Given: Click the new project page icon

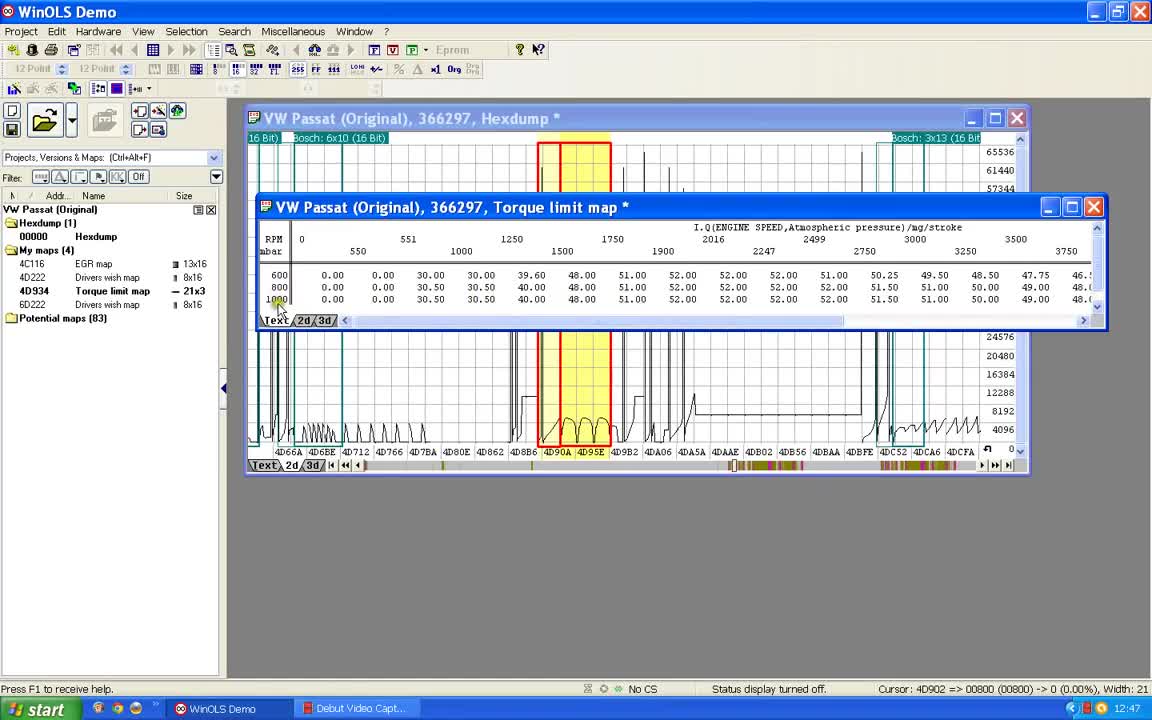Looking at the screenshot, I should pos(12,111).
